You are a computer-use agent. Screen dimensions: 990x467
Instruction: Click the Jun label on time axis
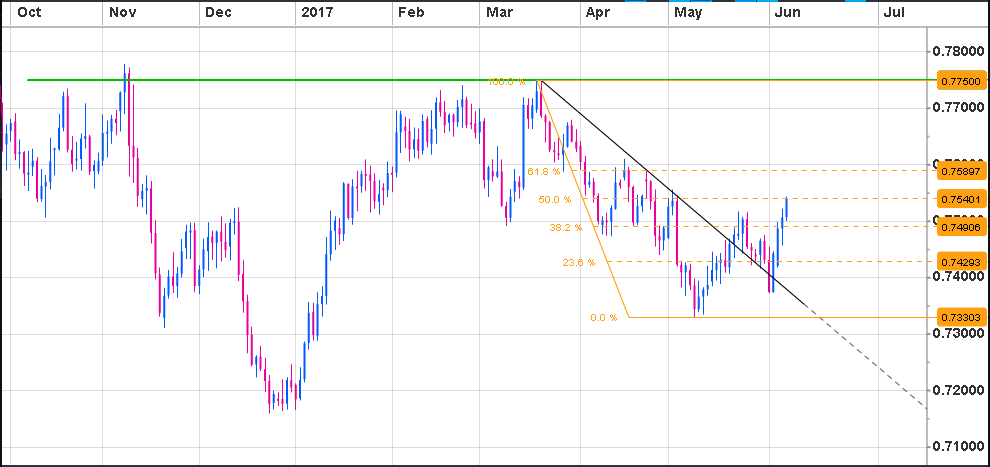pyautogui.click(x=788, y=12)
